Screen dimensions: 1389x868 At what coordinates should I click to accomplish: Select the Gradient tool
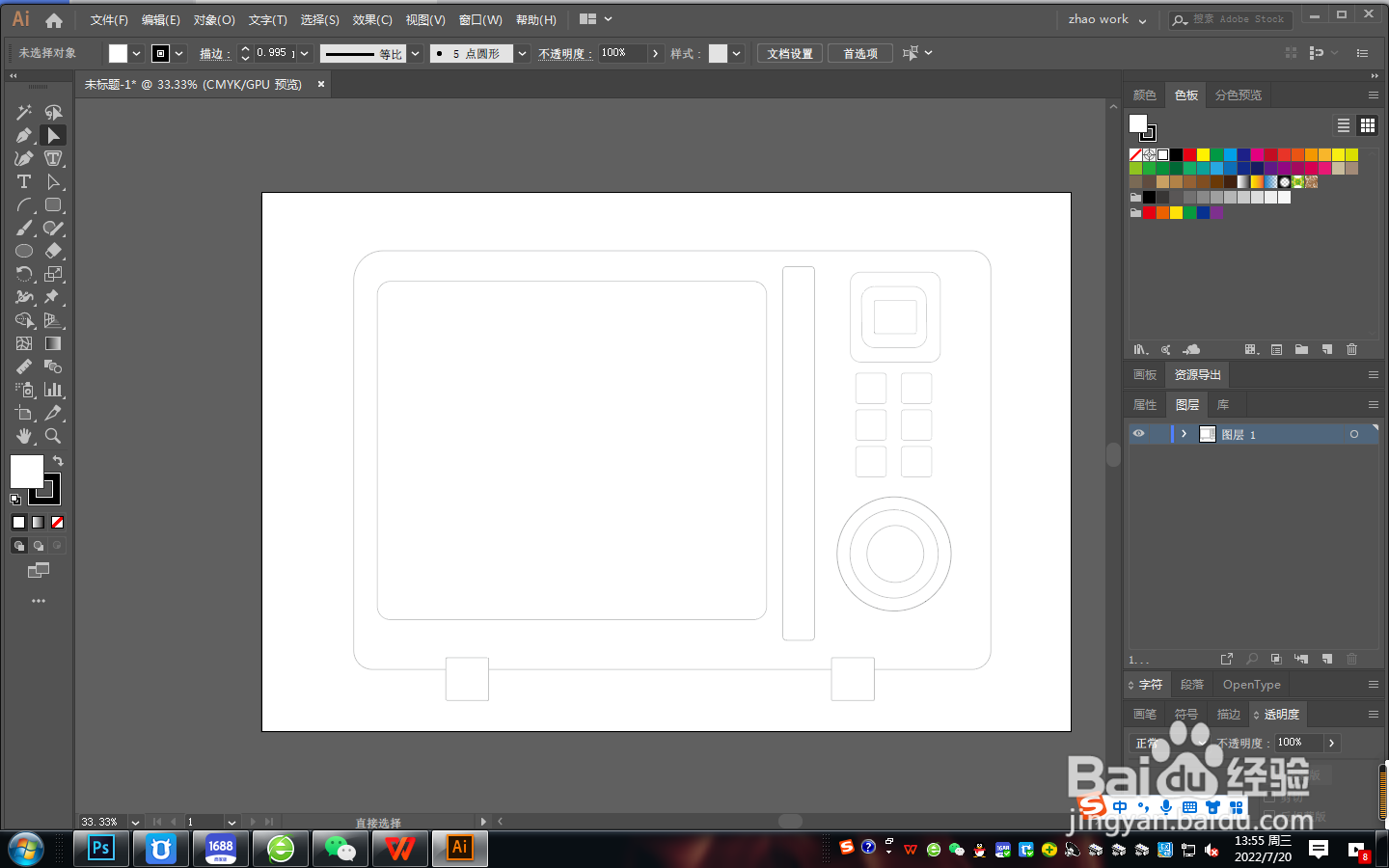click(x=53, y=344)
